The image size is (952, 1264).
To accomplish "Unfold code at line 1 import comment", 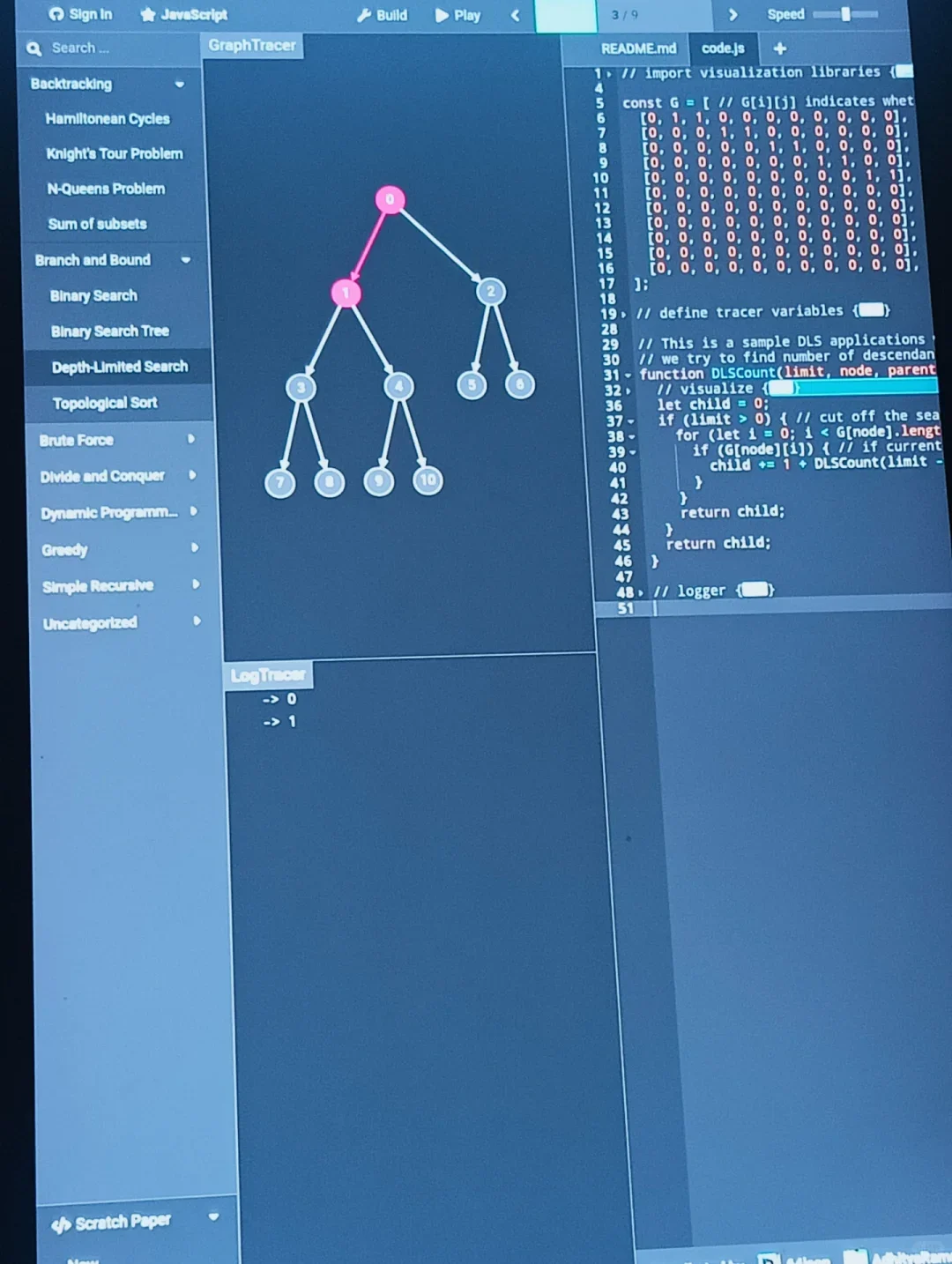I will [x=610, y=74].
